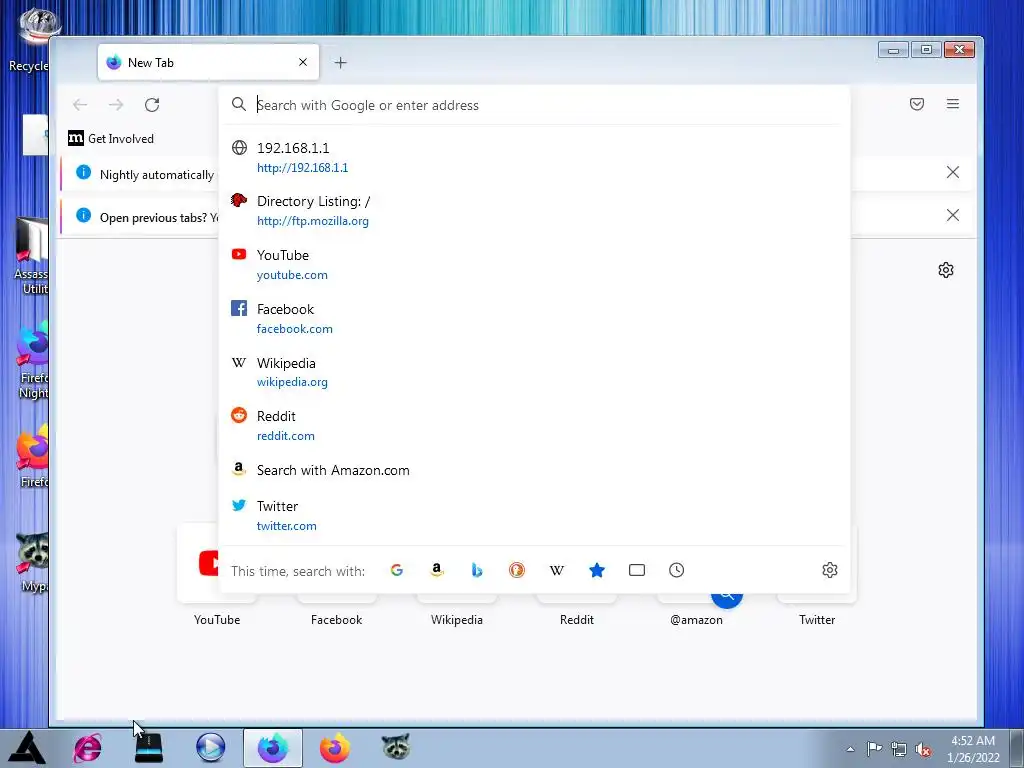Dismiss the Open previous tabs notification

pyautogui.click(x=953, y=216)
